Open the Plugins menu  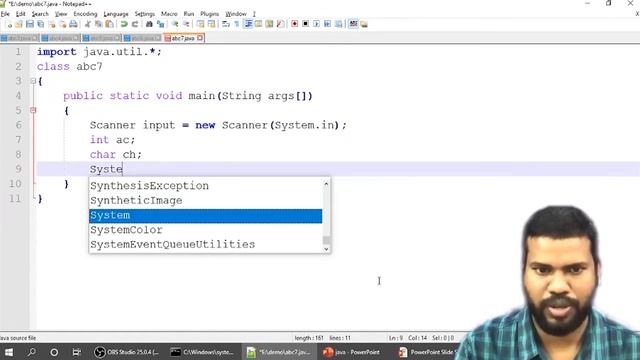point(209,14)
